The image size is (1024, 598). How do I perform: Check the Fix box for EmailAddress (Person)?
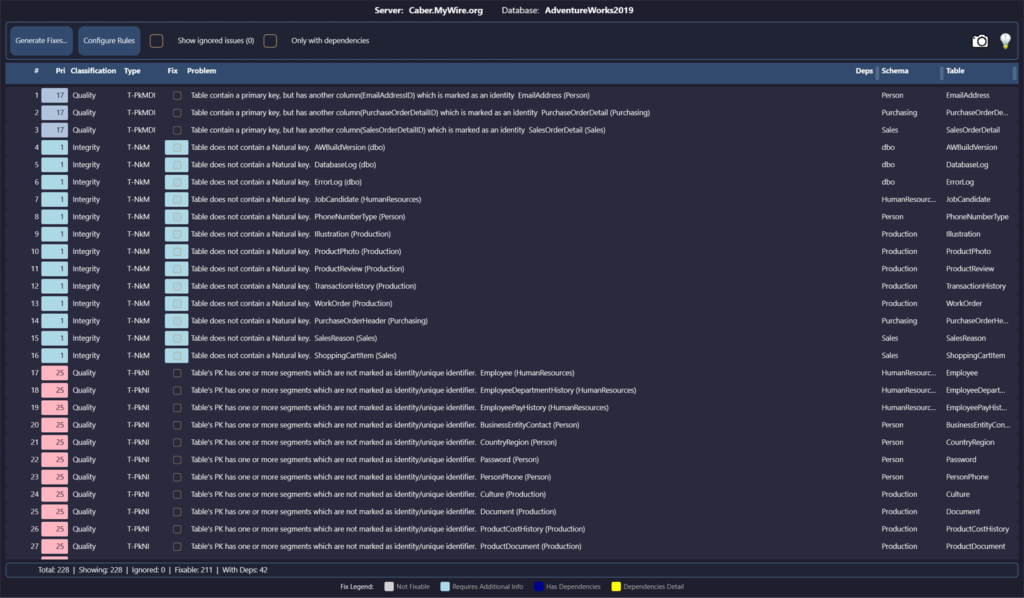pyautogui.click(x=177, y=95)
